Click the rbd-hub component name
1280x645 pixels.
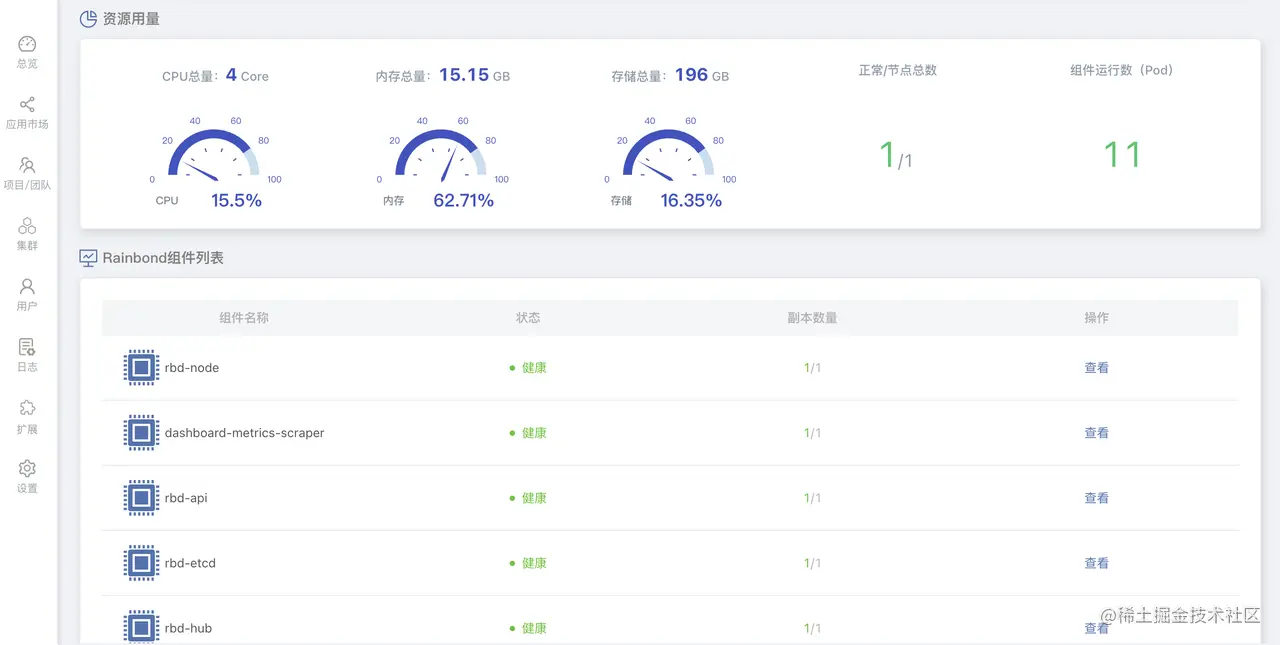188,628
